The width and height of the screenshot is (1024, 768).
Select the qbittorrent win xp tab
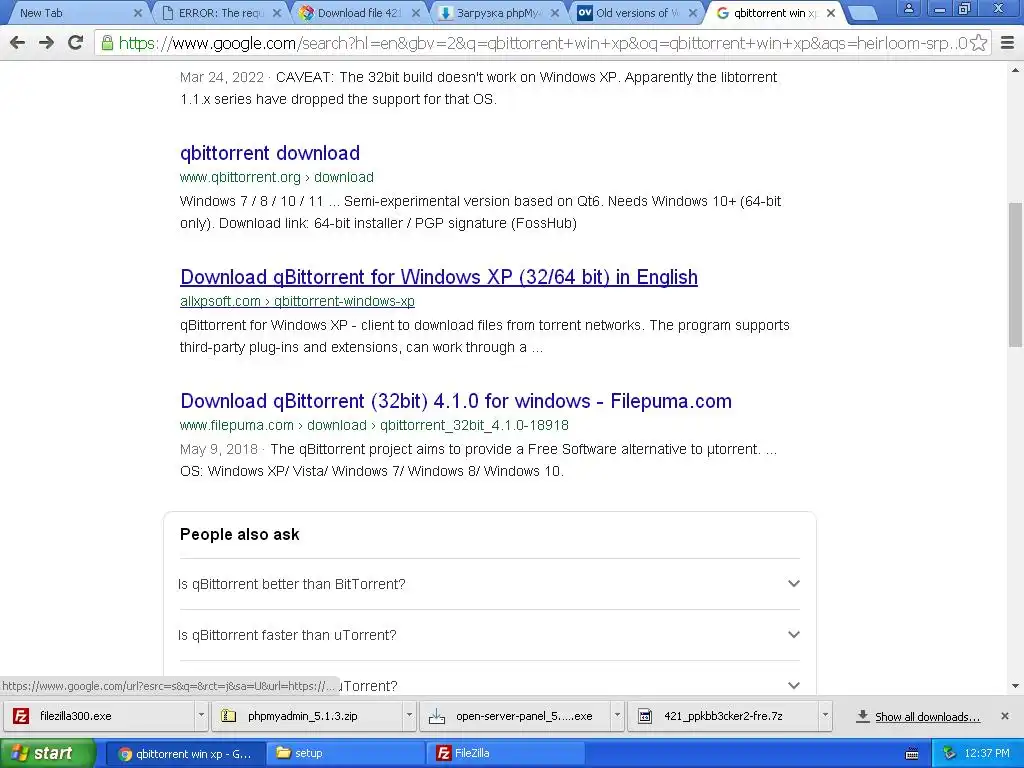tap(775, 13)
